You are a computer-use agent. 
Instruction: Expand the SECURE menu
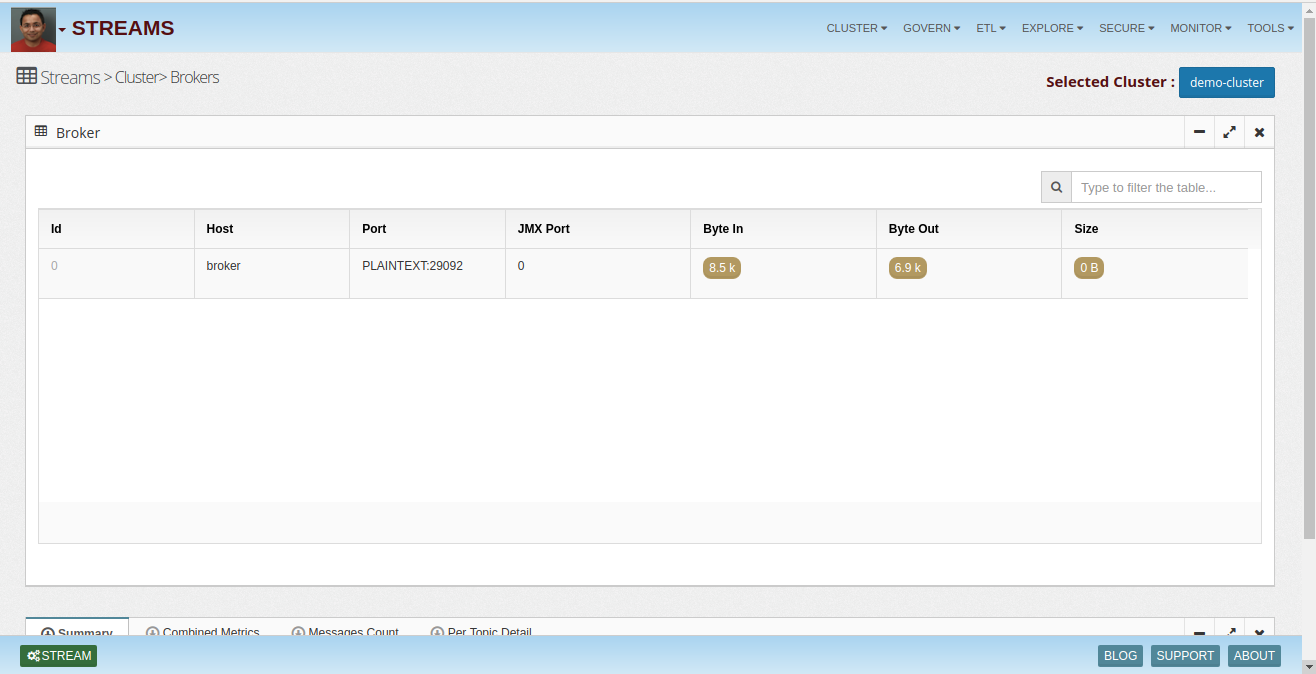click(x=1126, y=28)
